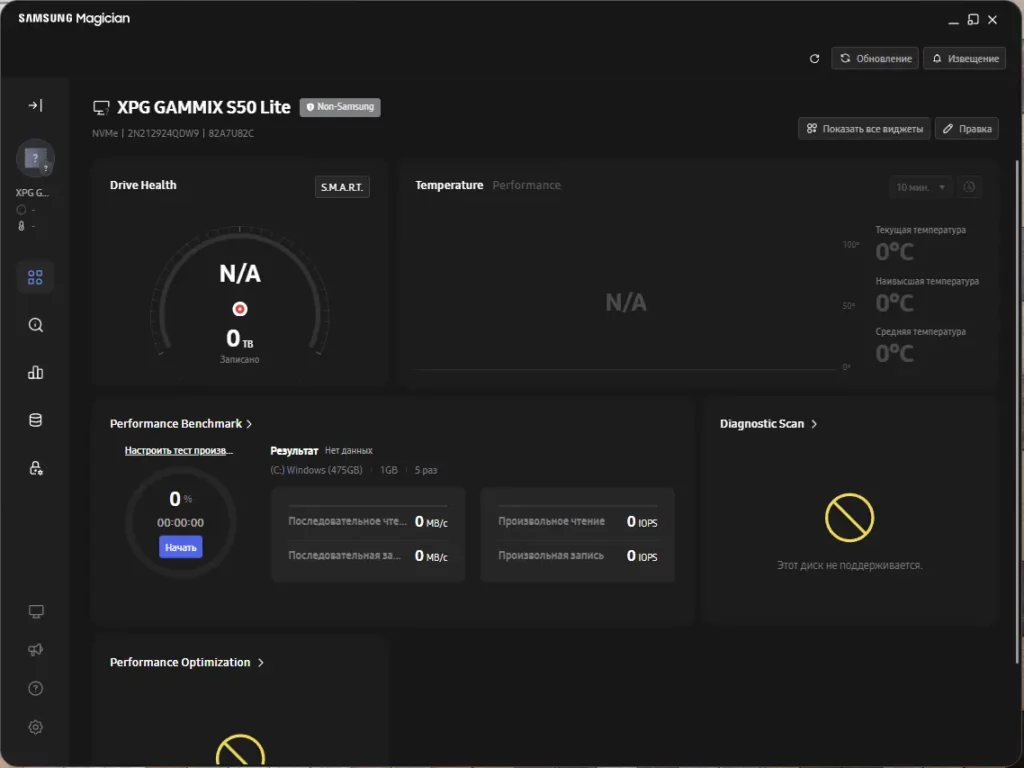Open the 10 мин. time range dropdown

(920, 187)
